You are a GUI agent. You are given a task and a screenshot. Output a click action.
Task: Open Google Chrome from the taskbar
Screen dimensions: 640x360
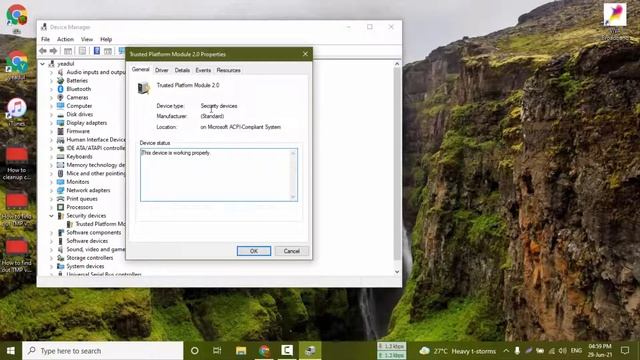264,351
